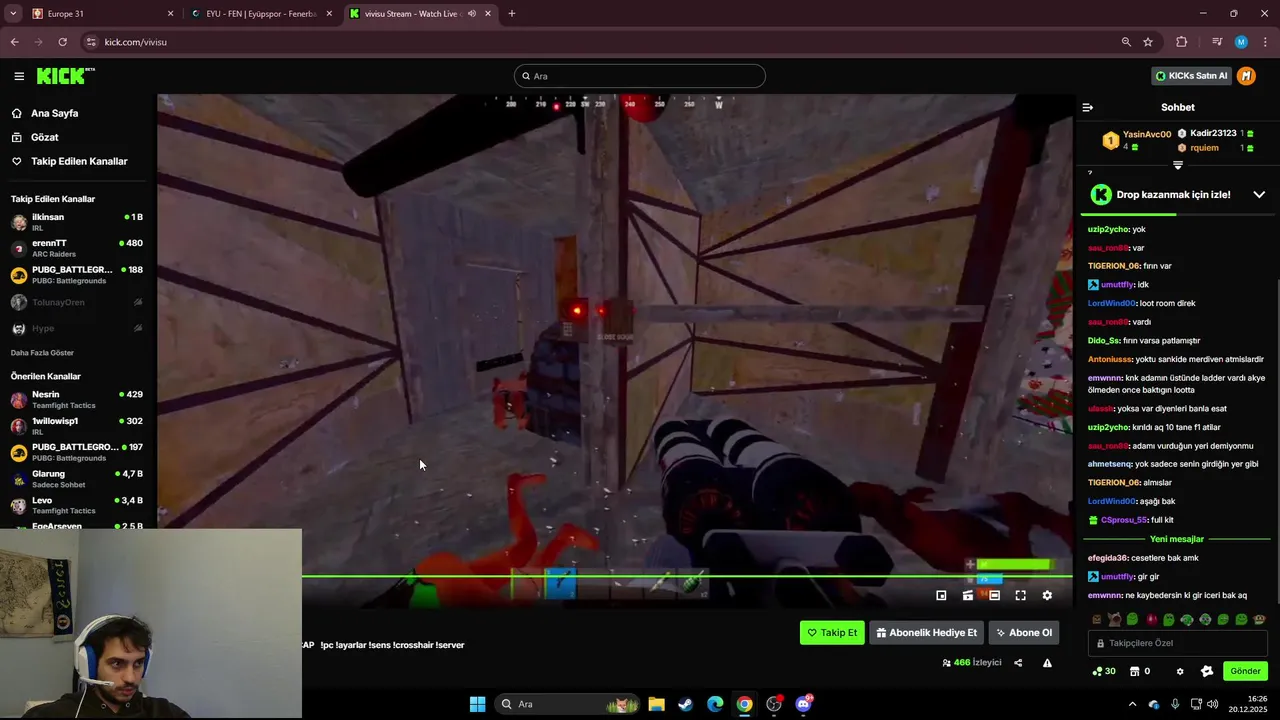1280x720 pixels.
Task: Open the 1willowisp1 channel
Action: click(77, 426)
